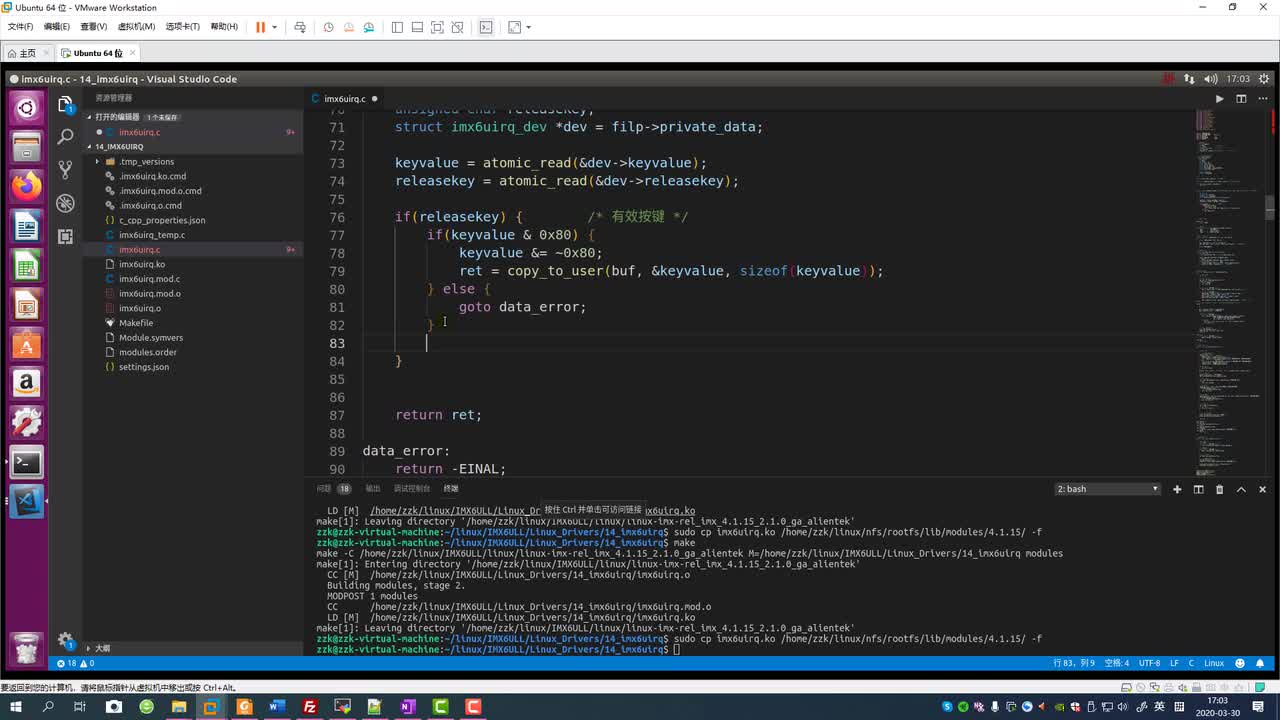Screen dimensions: 1280x720
Task: Open the Debug view in the activity bar
Action: tap(66, 203)
